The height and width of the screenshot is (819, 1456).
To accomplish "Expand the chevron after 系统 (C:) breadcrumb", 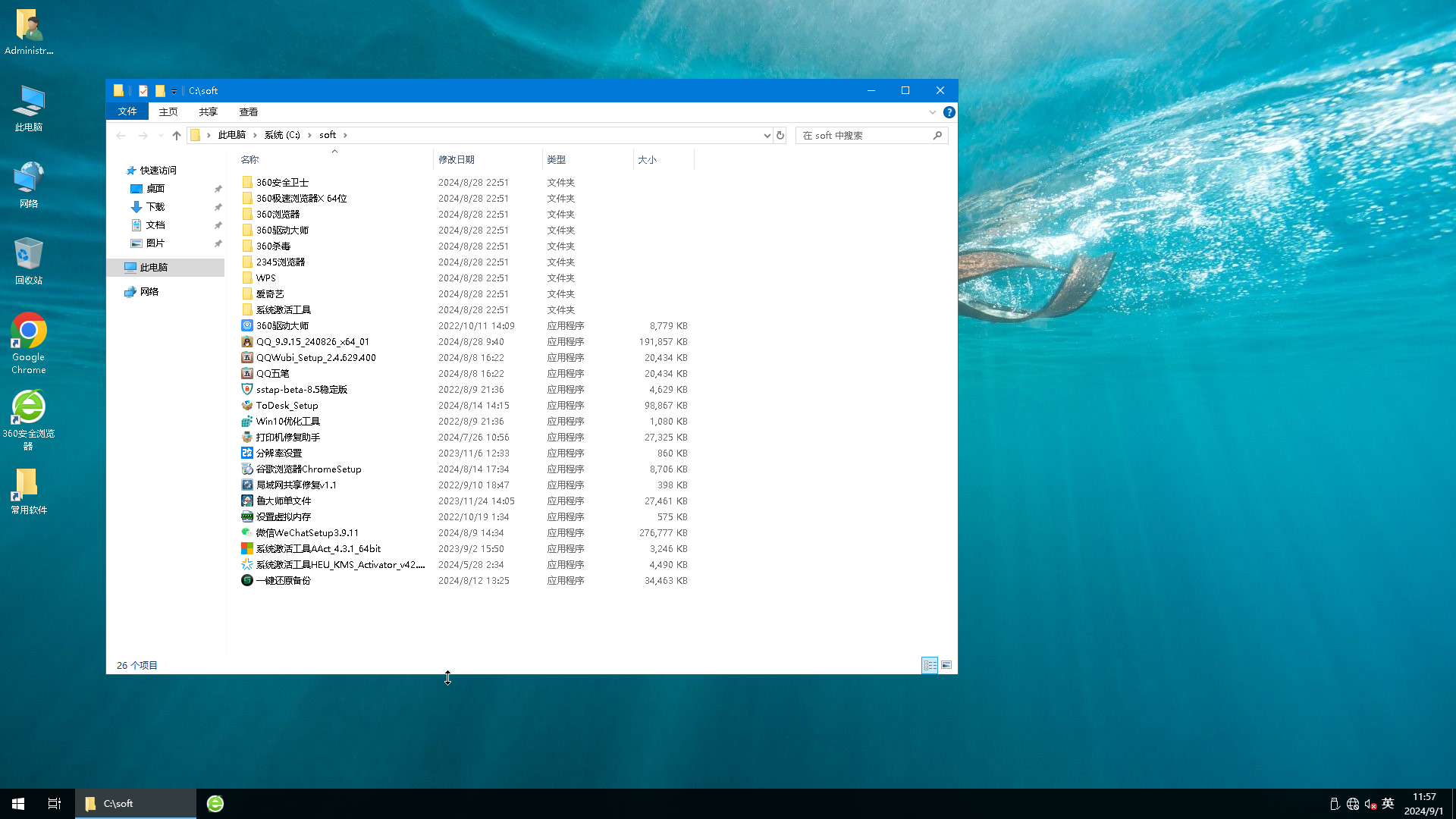I will (309, 135).
